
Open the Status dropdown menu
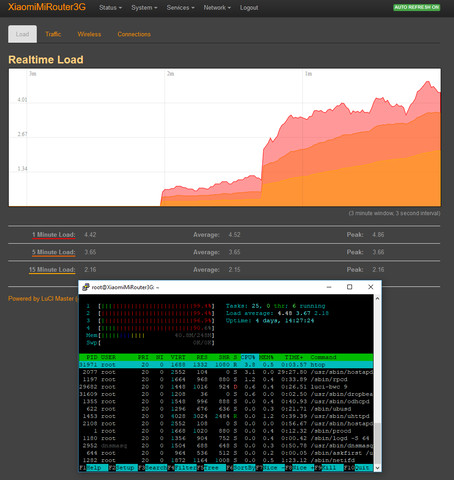[110, 8]
